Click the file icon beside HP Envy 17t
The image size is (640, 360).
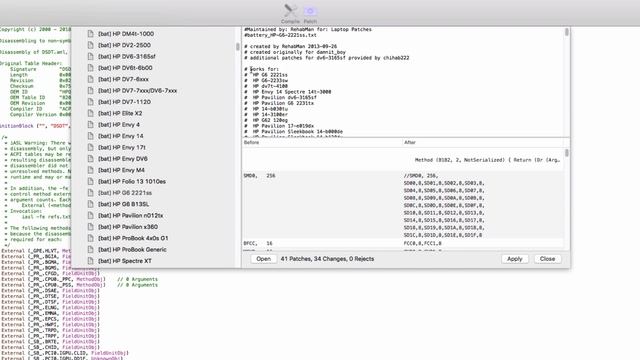(x=91, y=147)
